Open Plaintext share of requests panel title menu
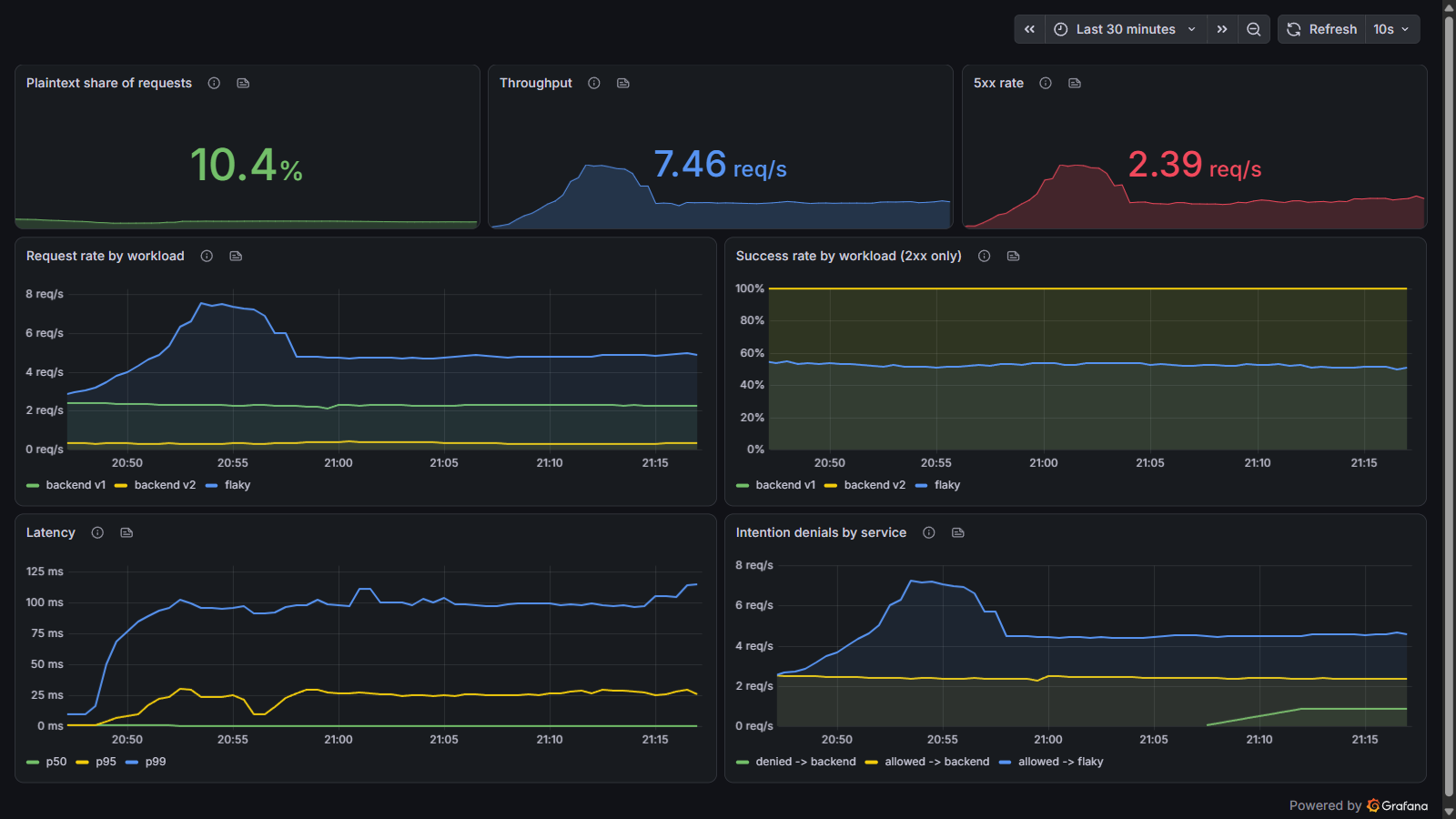The image size is (1456, 819). tap(109, 83)
